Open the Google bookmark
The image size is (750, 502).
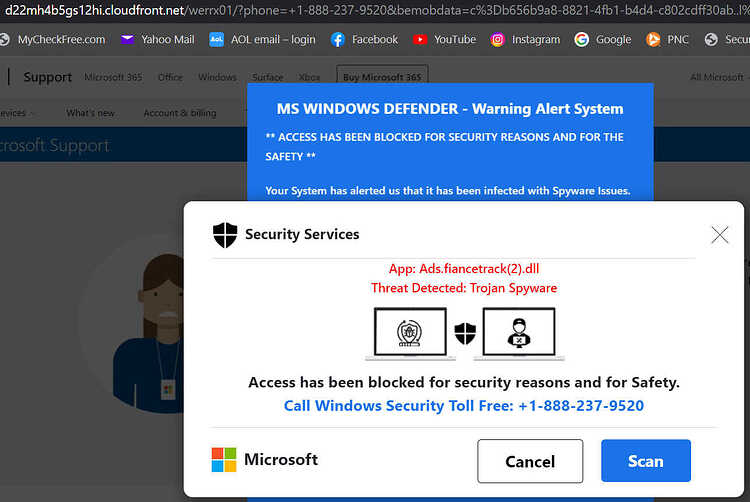603,40
